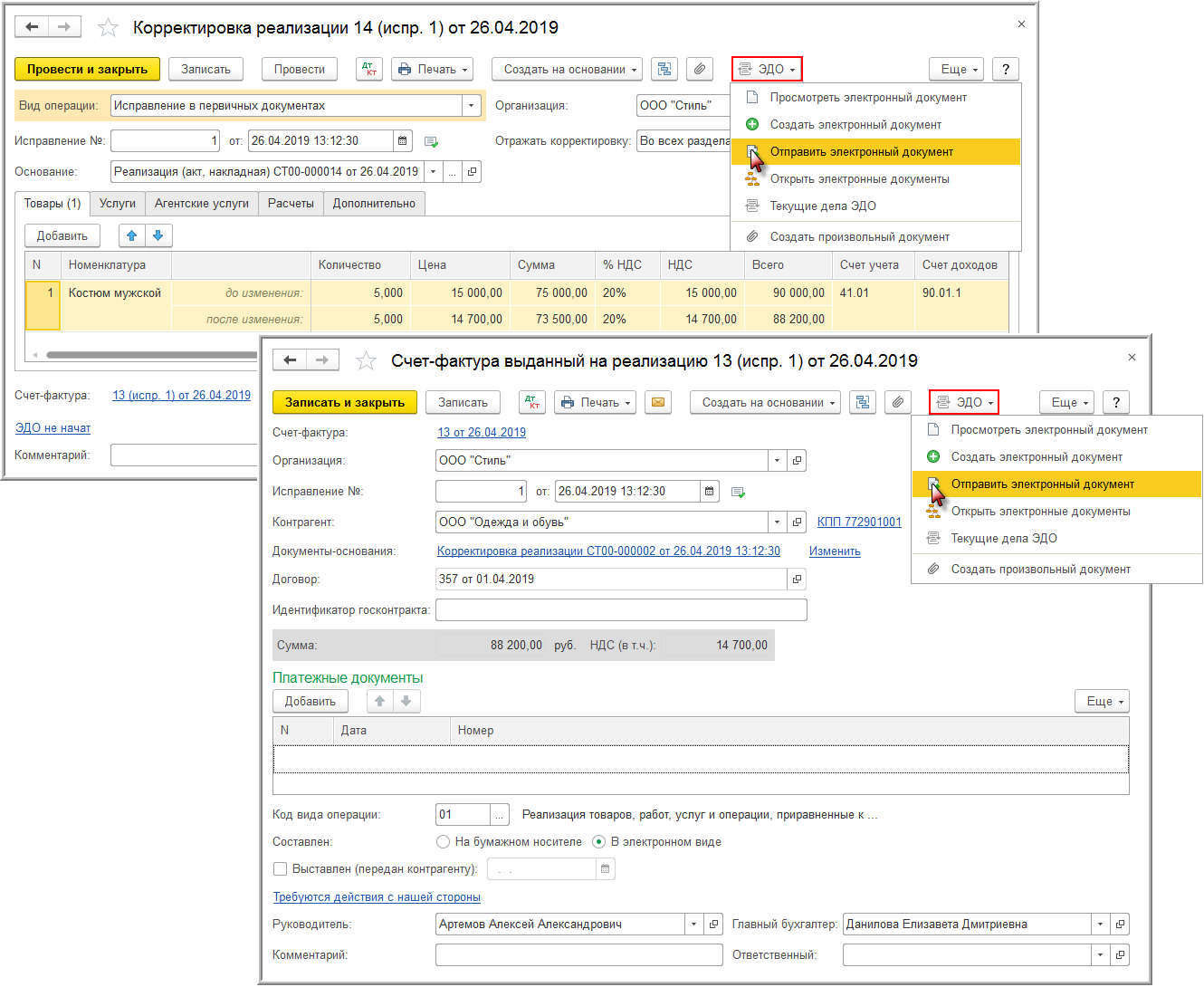Show ДтКт postings in Счет-фактура window

coord(532,402)
